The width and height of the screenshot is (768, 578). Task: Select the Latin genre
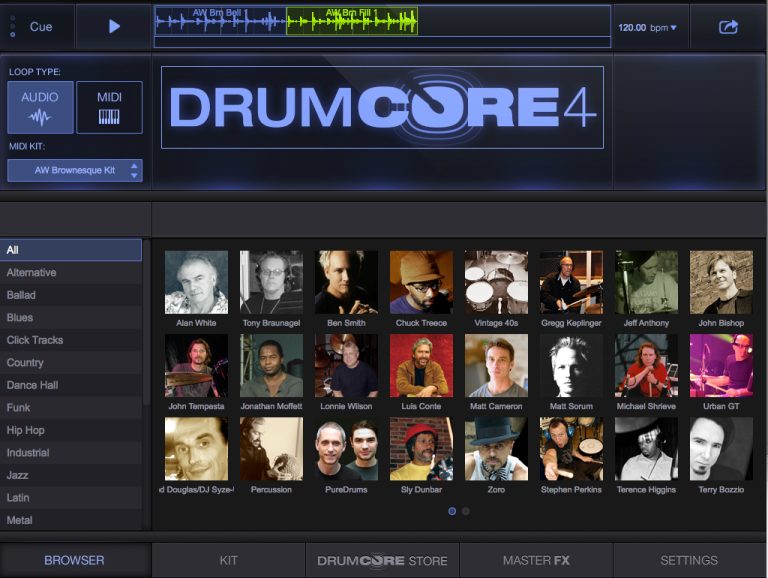[71, 498]
